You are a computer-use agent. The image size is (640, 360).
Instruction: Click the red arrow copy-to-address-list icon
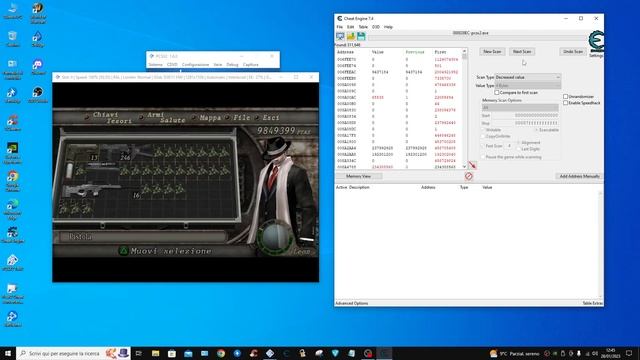[472, 165]
